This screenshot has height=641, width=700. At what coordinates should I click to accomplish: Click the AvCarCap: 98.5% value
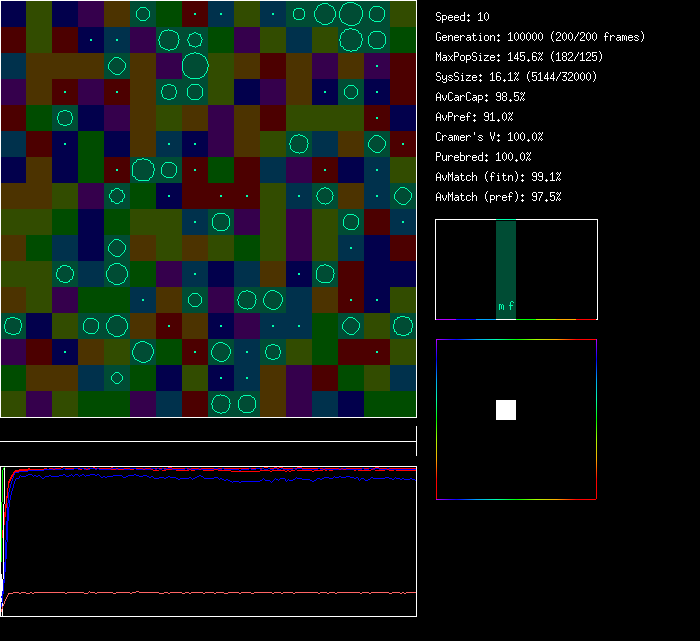click(x=480, y=97)
